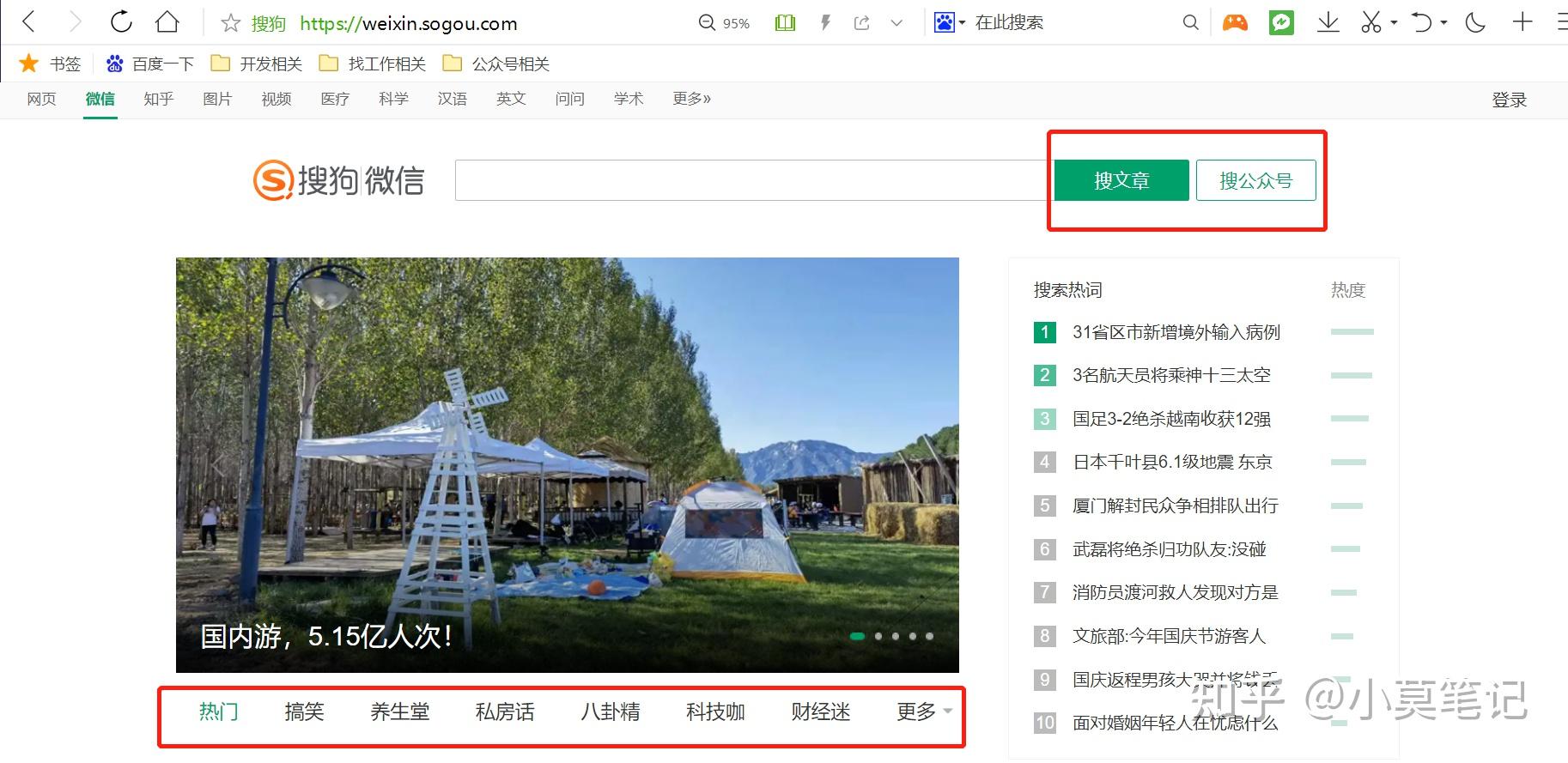The image size is (1568, 763).
Task: Open hot search 武磊将绝杀归功队友:没碰
Action: pyautogui.click(x=1170, y=549)
